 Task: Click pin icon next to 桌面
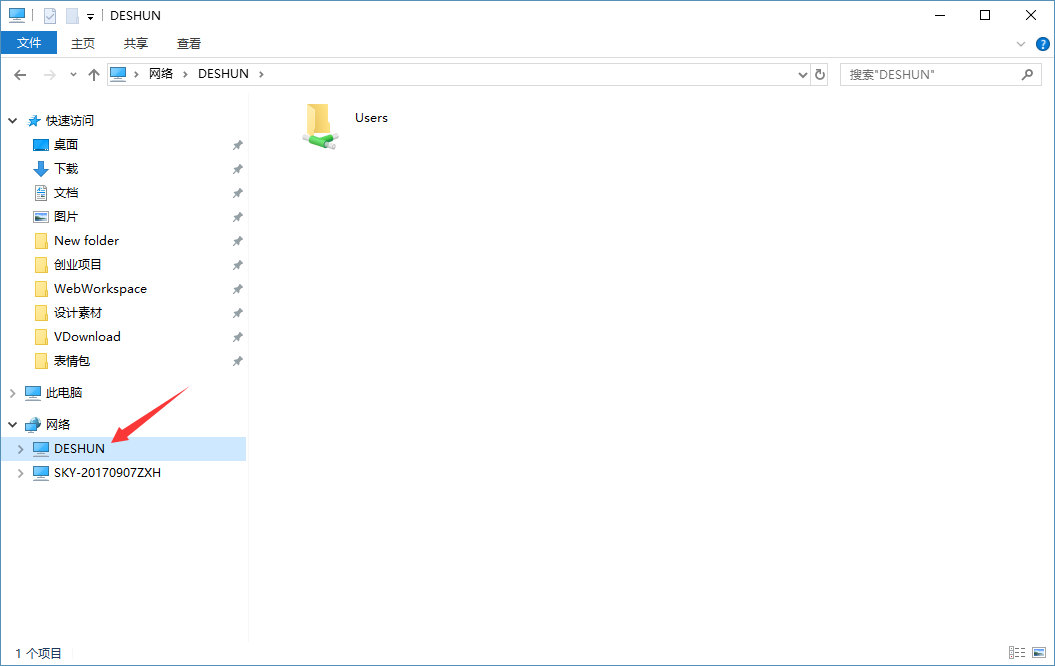coord(238,145)
